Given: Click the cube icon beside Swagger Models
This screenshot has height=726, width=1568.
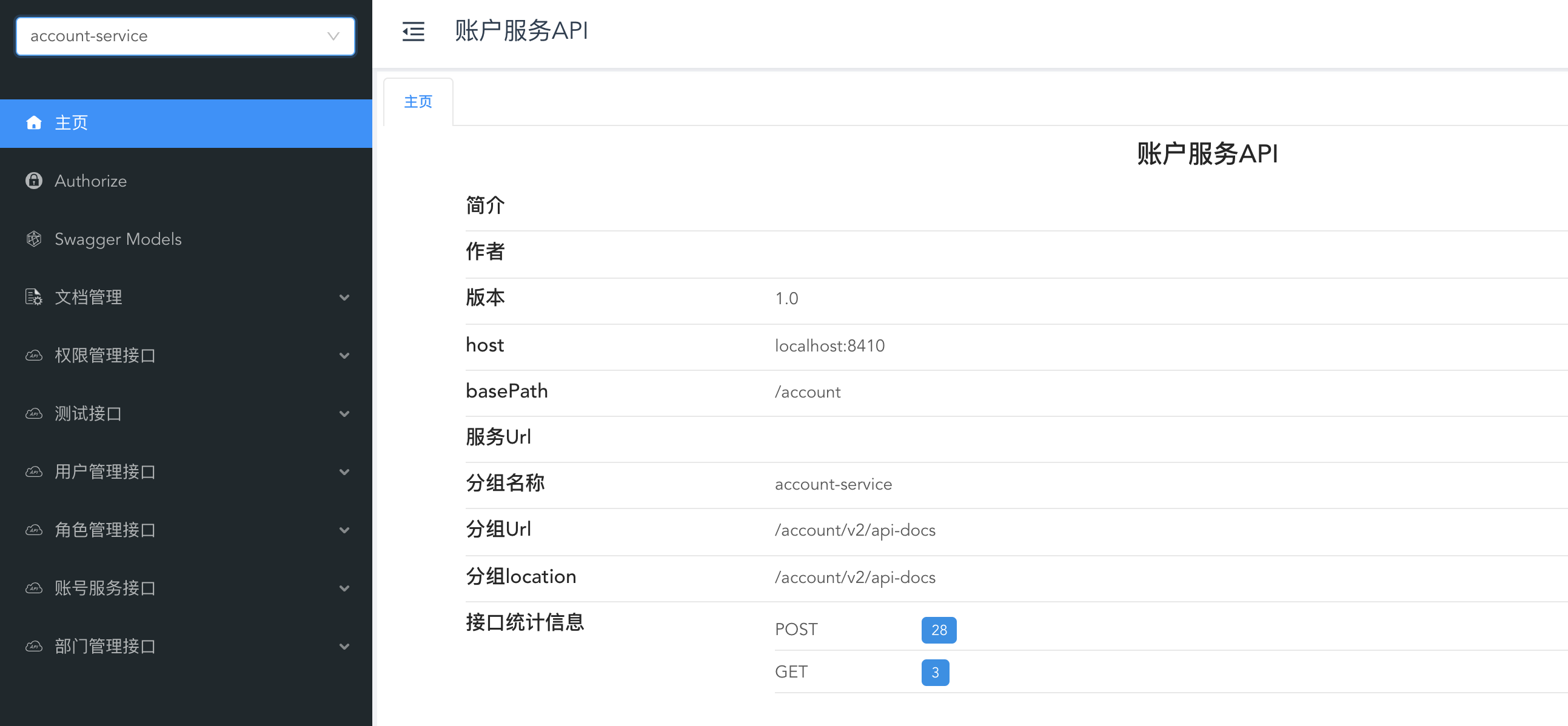Looking at the screenshot, I should pos(34,239).
